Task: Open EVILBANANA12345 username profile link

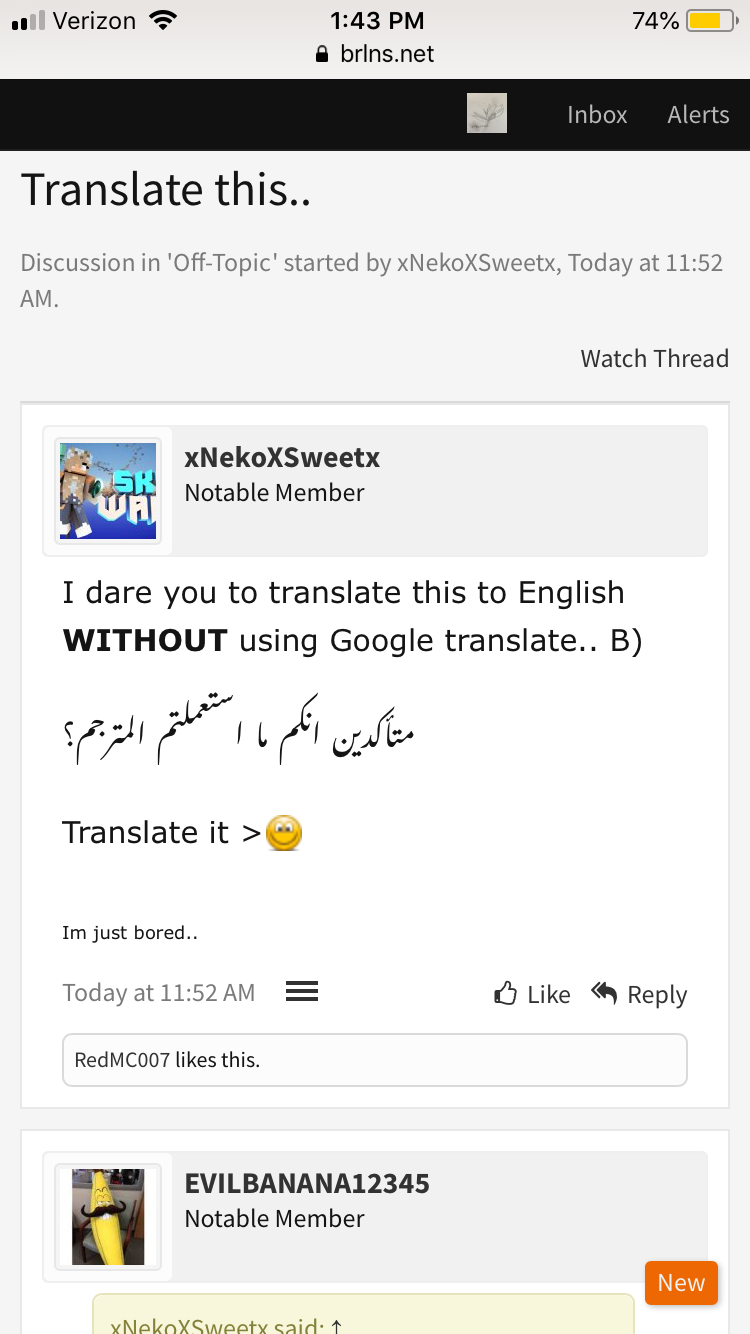Action: tap(307, 1184)
